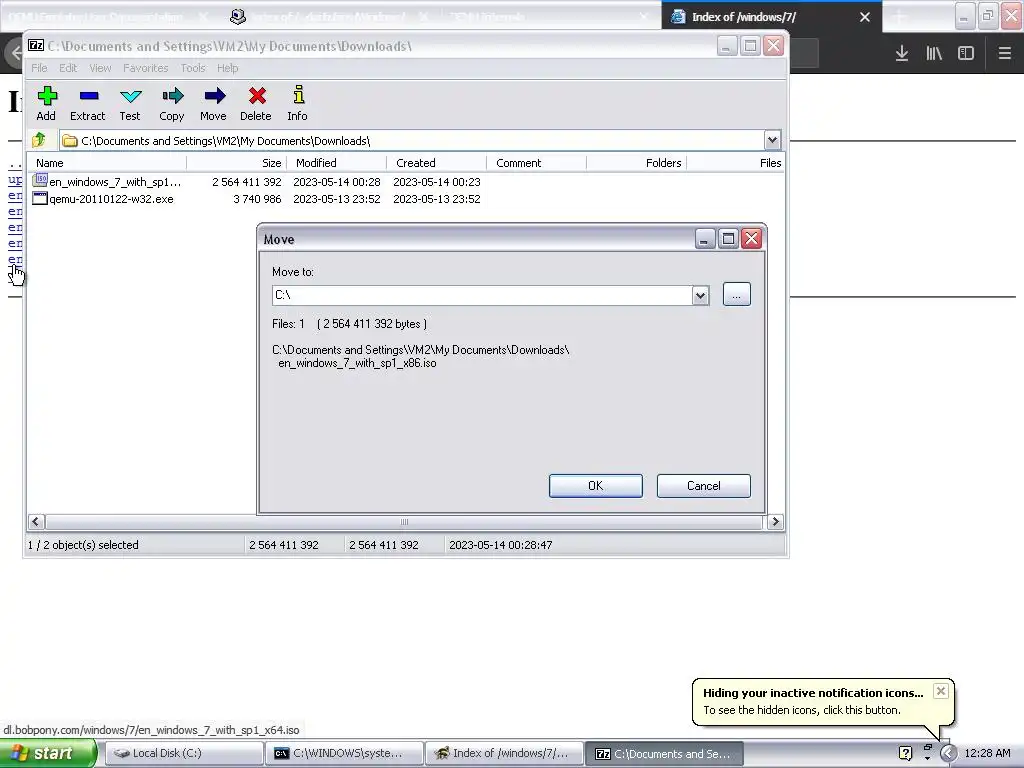Cancel the Move dialog
The height and width of the screenshot is (768, 1024).
coord(703,486)
